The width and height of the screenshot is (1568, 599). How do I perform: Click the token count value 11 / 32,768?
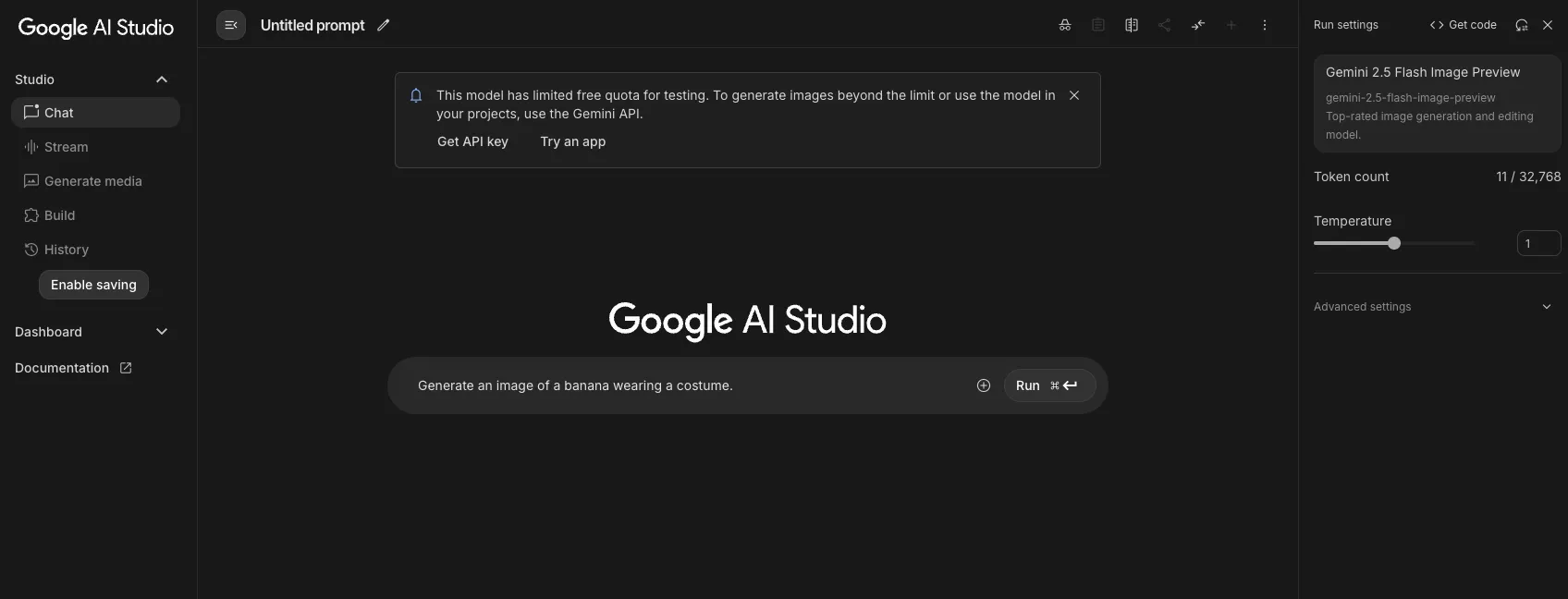[1528, 177]
